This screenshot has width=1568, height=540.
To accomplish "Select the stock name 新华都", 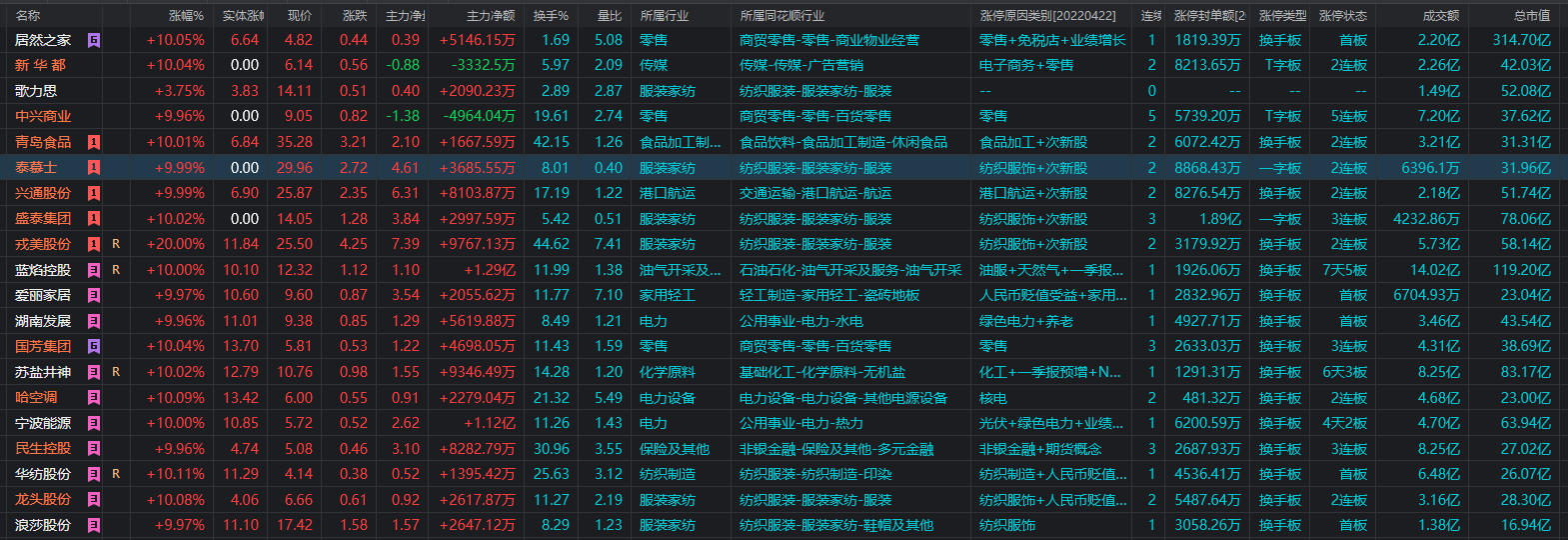I will pyautogui.click(x=40, y=65).
